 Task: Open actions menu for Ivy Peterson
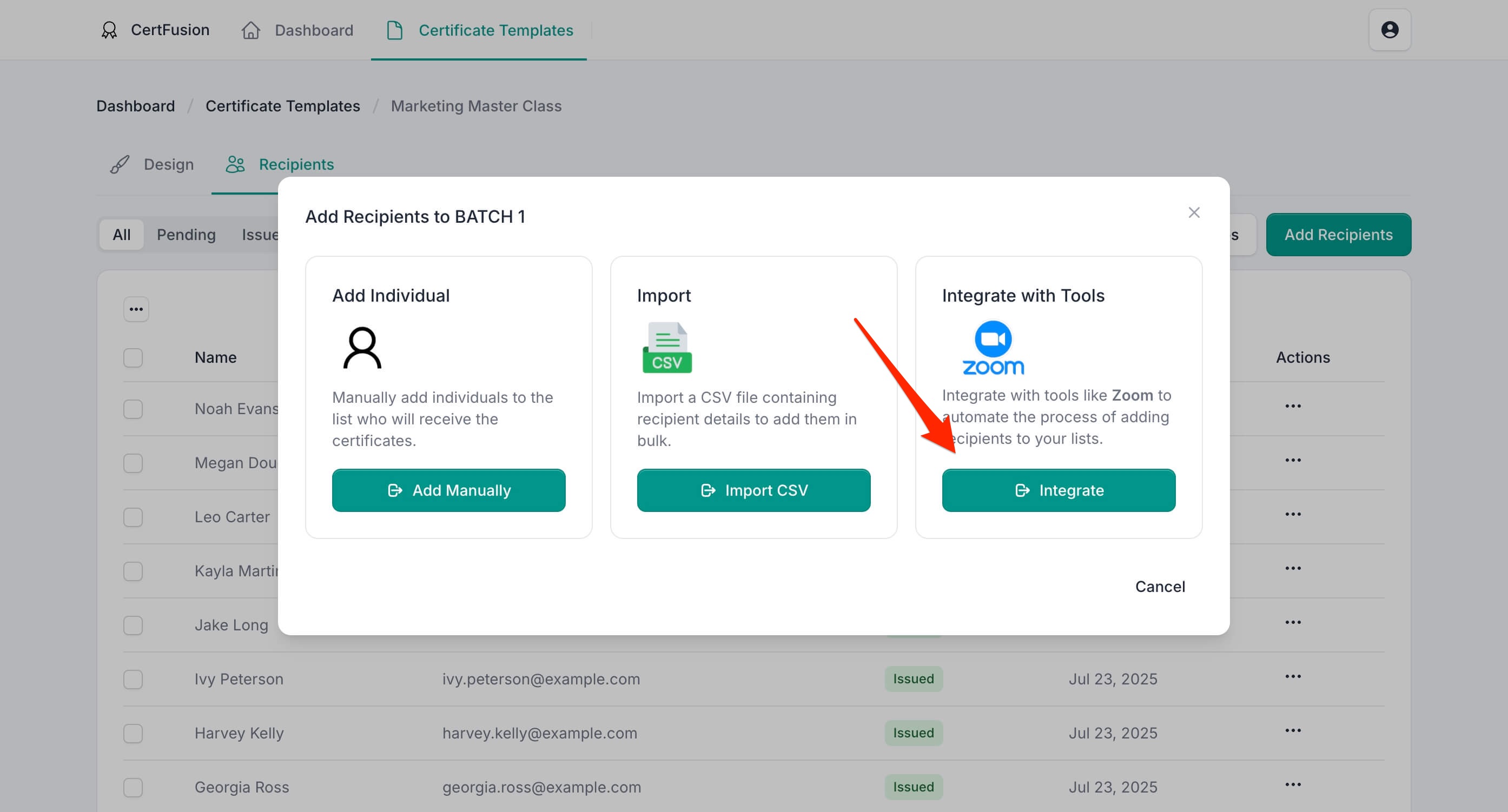(1293, 677)
